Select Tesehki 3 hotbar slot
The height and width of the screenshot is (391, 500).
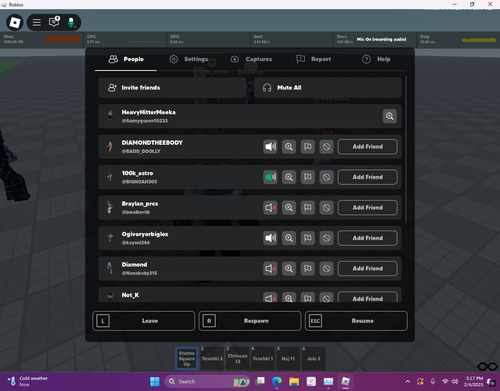pos(212,359)
